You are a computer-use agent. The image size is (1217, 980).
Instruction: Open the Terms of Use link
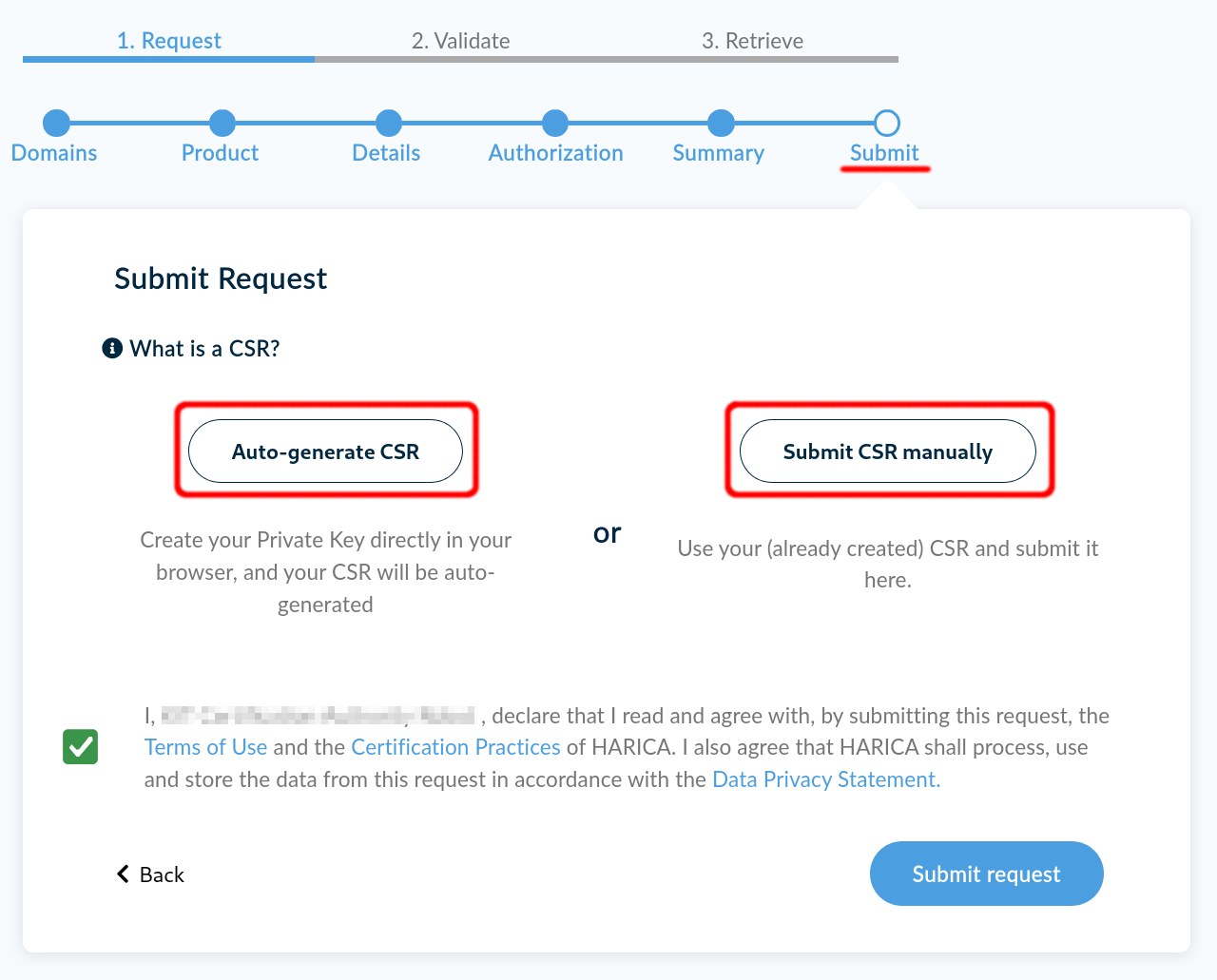pyautogui.click(x=205, y=747)
